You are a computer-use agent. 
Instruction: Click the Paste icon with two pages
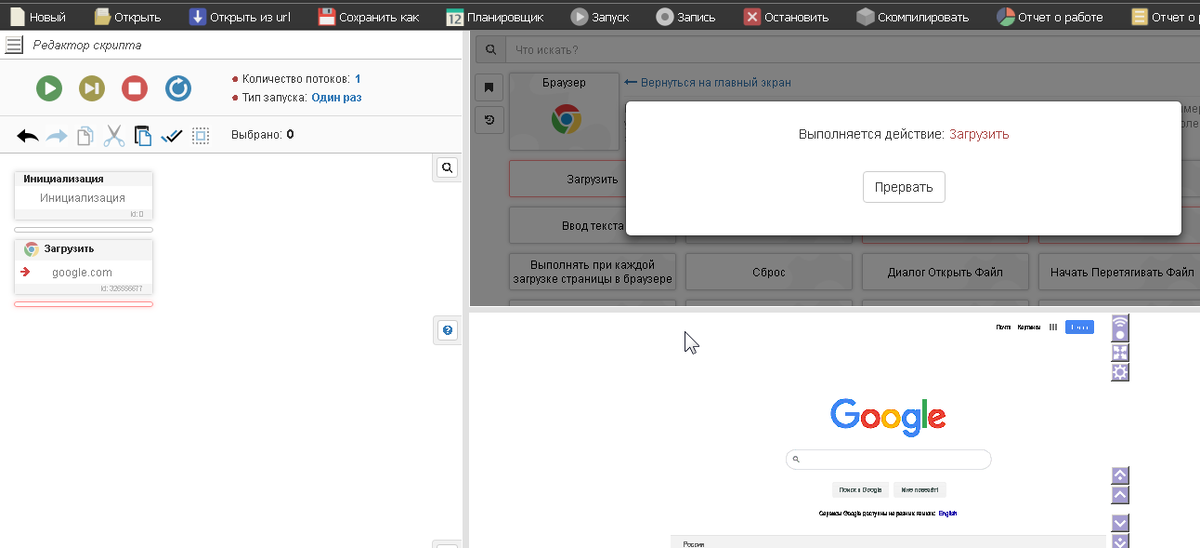coord(143,135)
